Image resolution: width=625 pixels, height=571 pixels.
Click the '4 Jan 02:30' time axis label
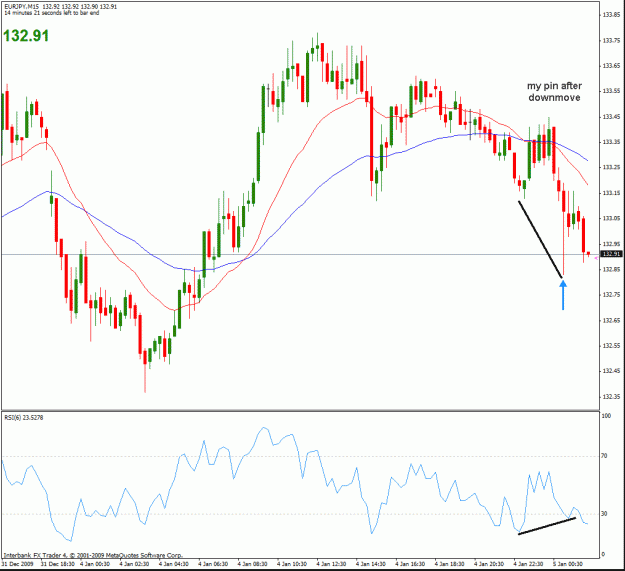[x=134, y=564]
